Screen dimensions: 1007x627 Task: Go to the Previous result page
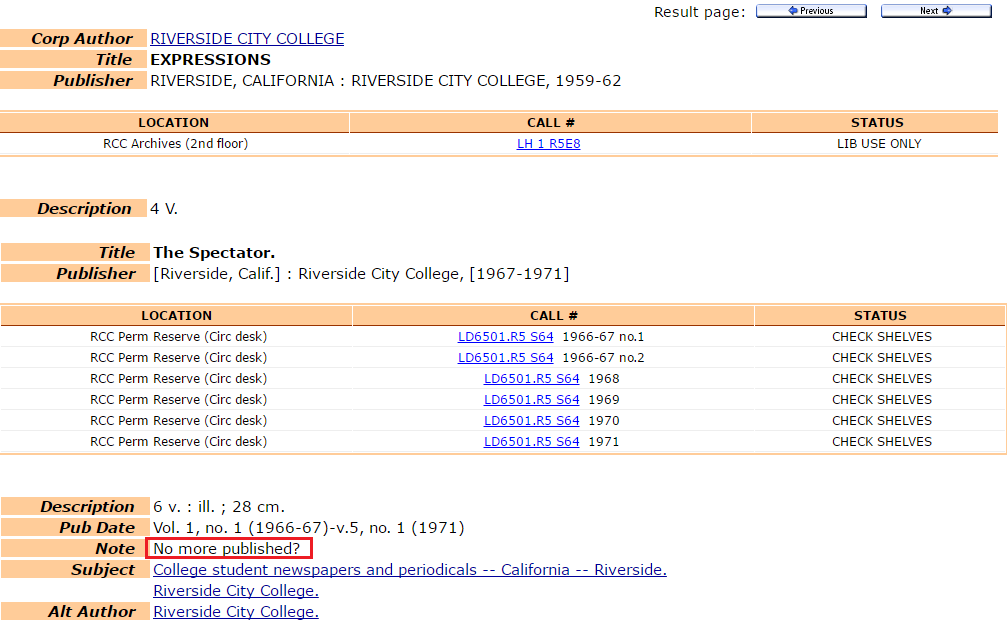811,11
